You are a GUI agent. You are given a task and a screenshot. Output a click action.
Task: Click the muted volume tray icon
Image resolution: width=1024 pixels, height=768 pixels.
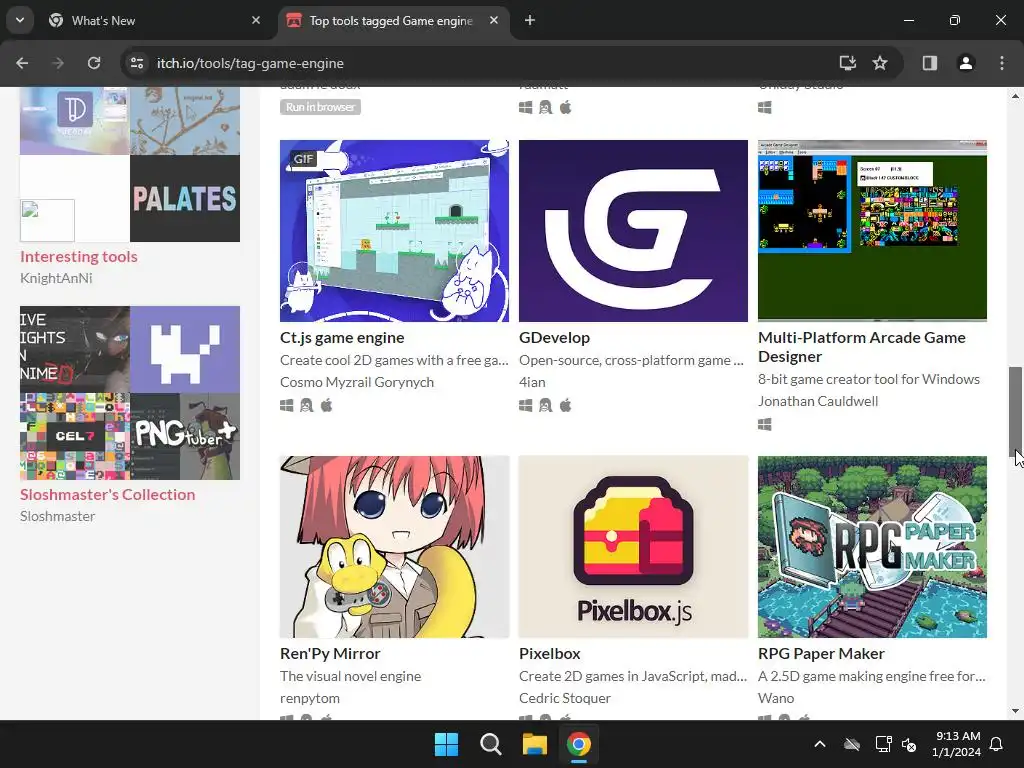coord(908,744)
